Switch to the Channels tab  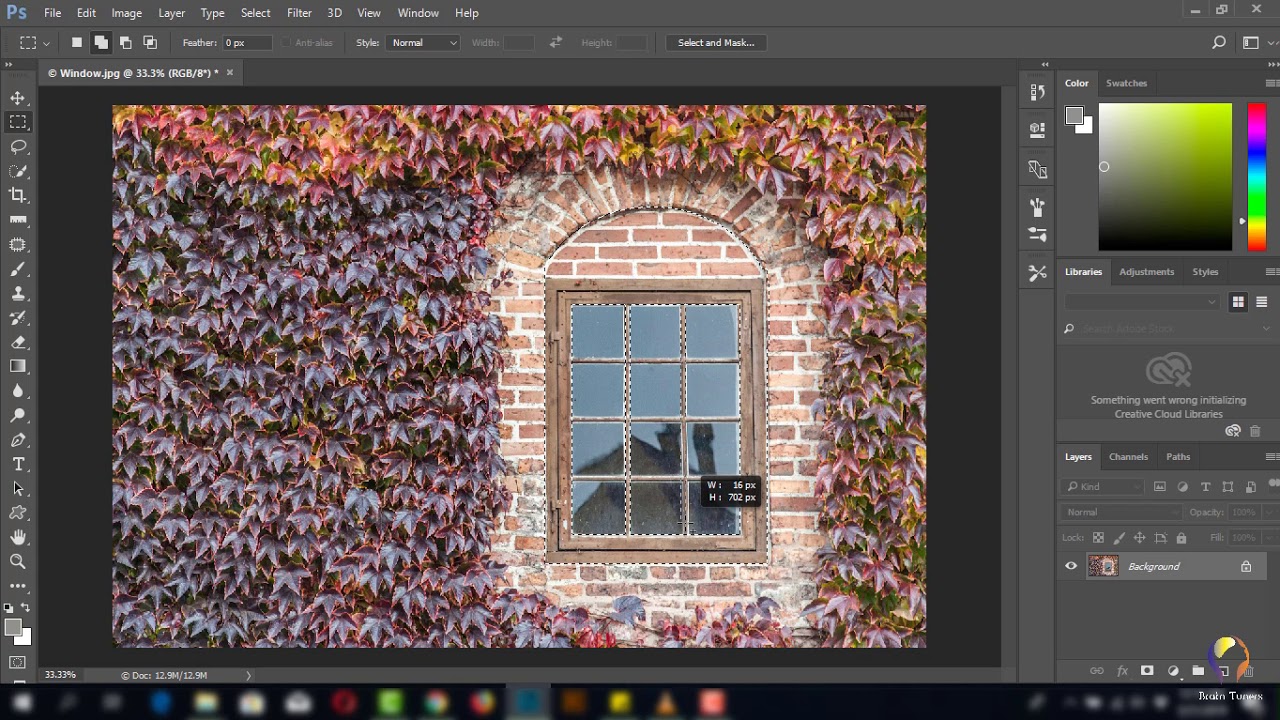coord(1128,457)
